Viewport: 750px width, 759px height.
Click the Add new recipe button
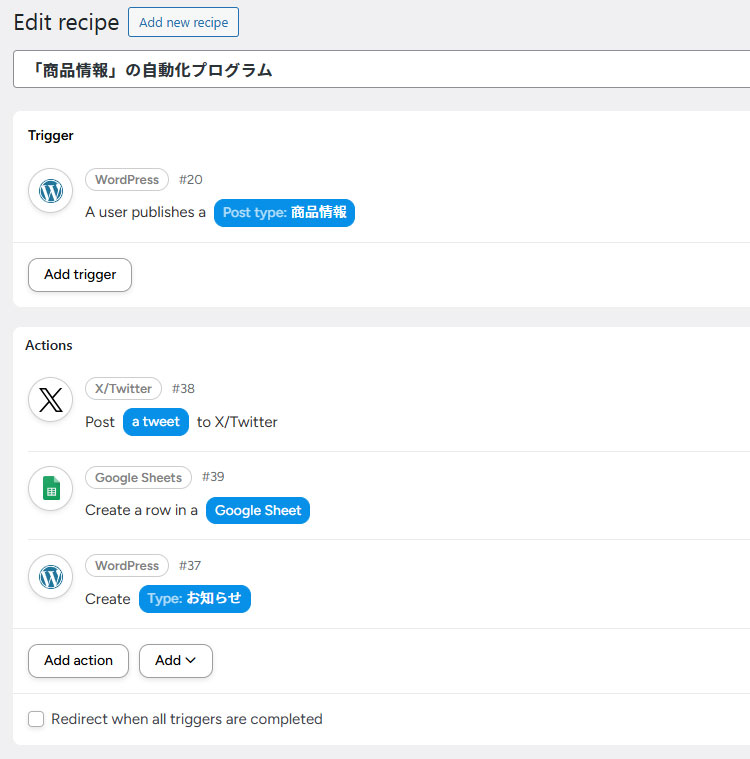184,22
